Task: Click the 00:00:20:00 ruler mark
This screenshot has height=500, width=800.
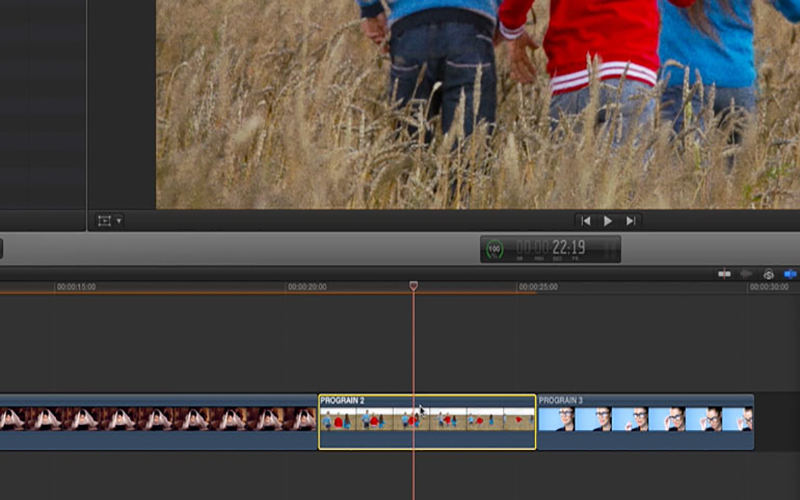Action: (307, 287)
